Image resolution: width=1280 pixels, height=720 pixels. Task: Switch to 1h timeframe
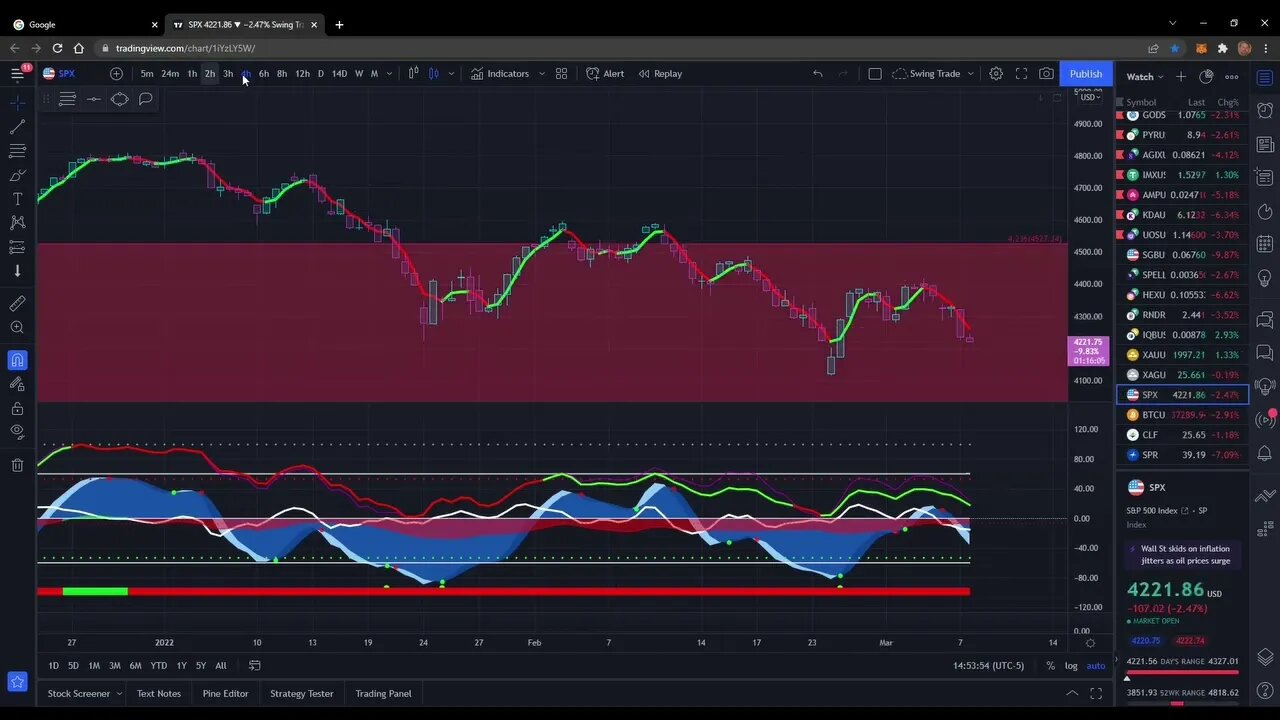tap(192, 73)
